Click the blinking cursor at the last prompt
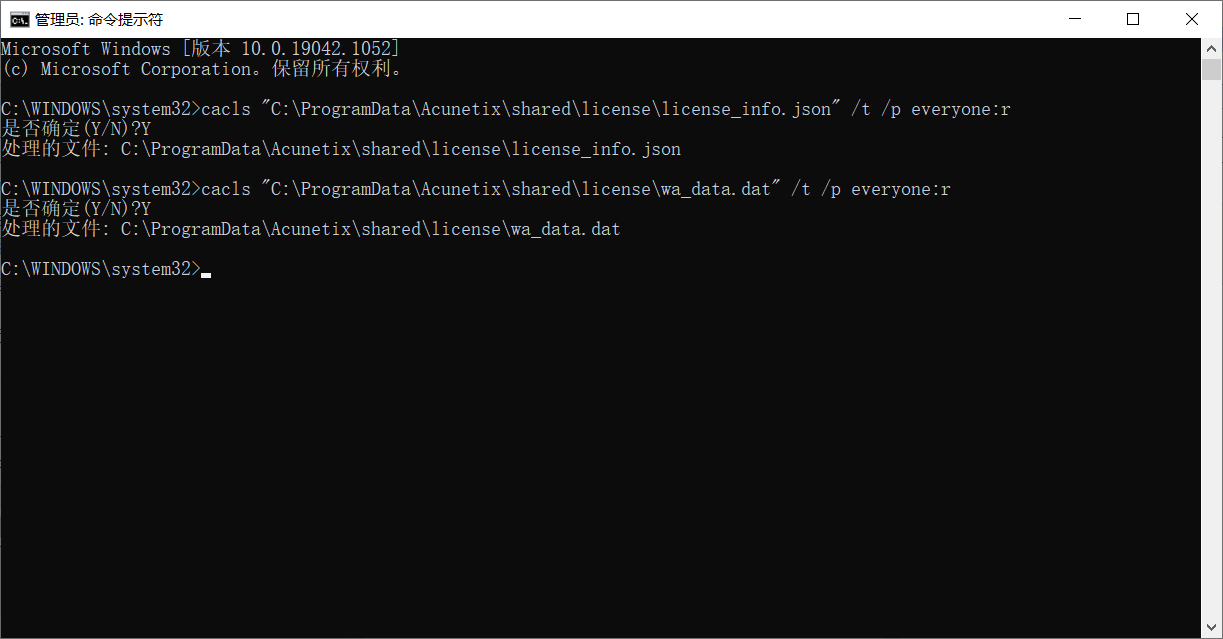This screenshot has height=639, width=1223. [206, 274]
